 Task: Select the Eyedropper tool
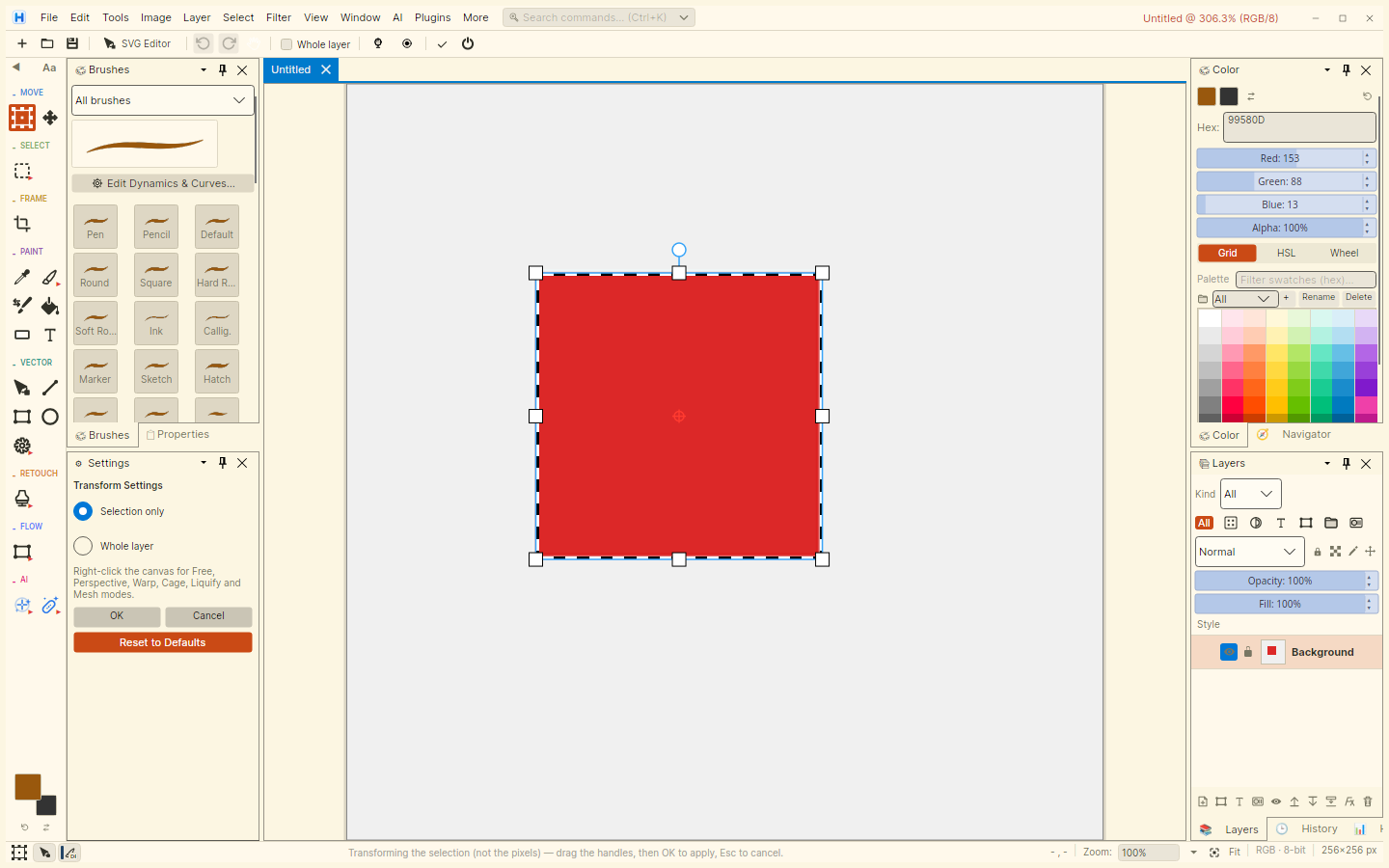click(x=22, y=278)
